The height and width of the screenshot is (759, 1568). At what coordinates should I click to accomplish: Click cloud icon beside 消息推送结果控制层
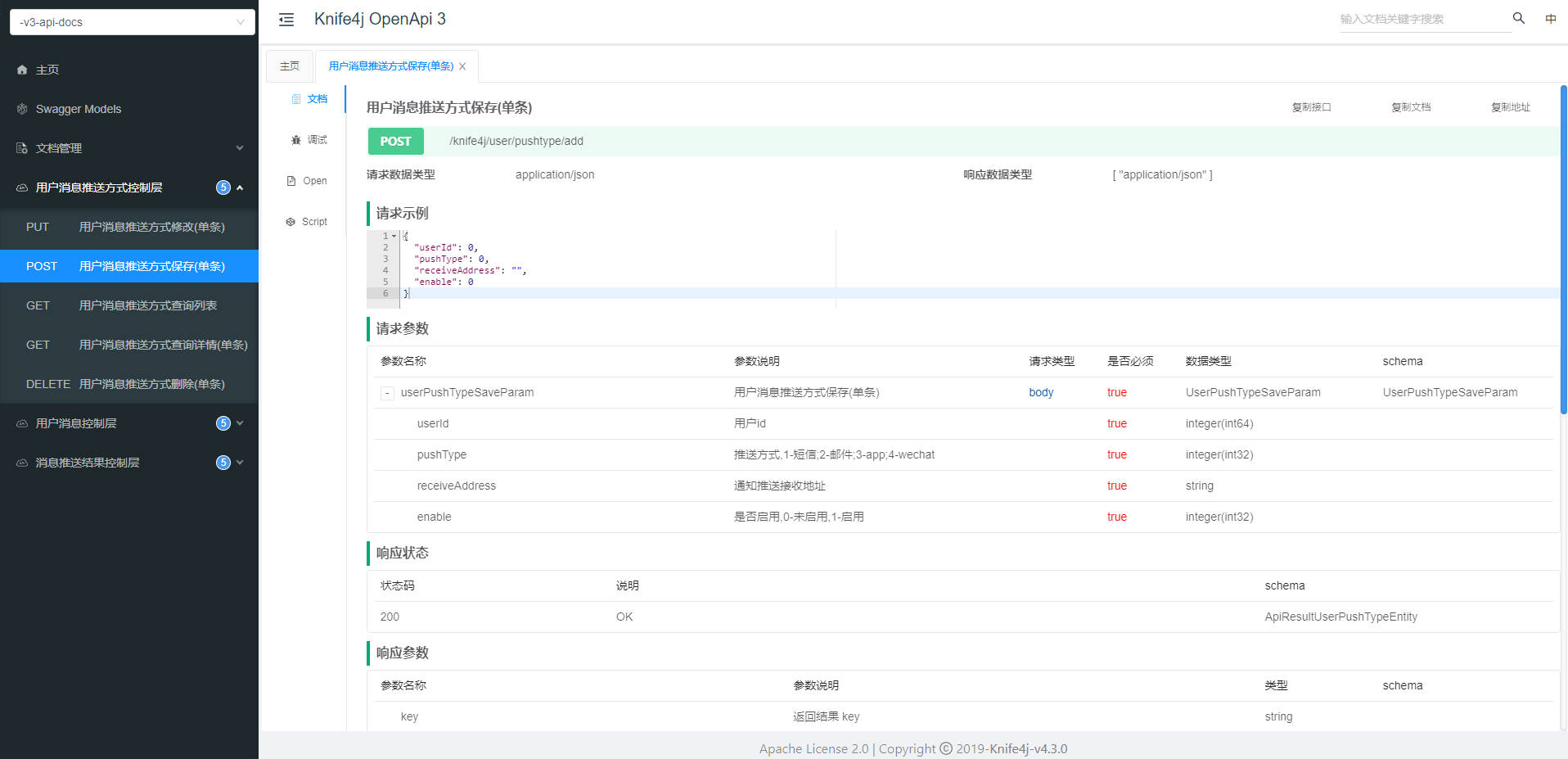coord(22,463)
